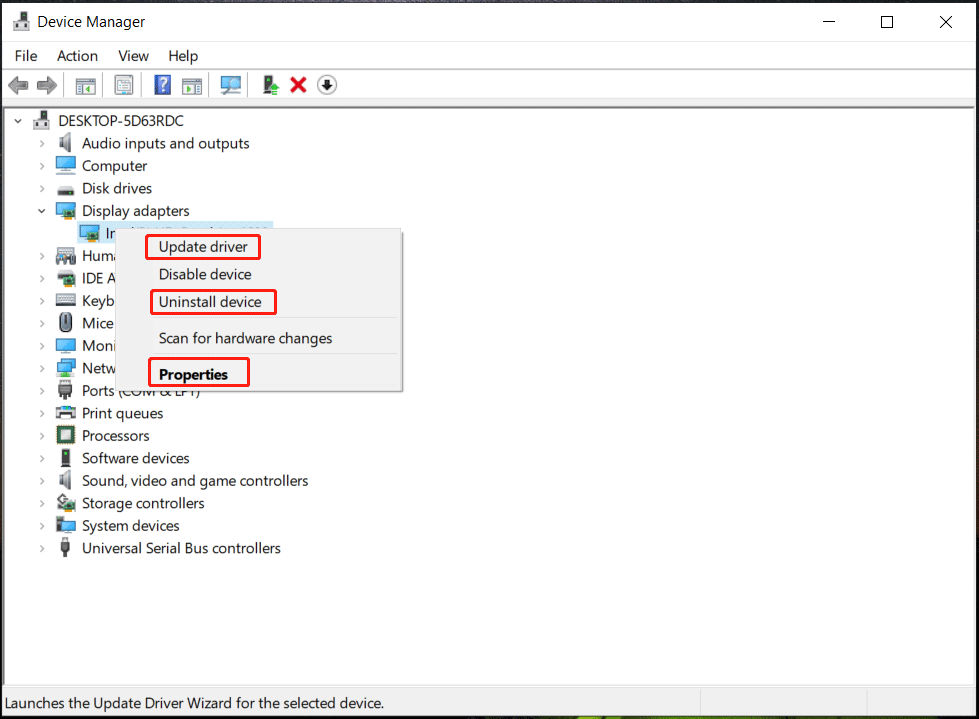979x719 pixels.
Task: Choose Properties from context menu
Action: (x=193, y=374)
